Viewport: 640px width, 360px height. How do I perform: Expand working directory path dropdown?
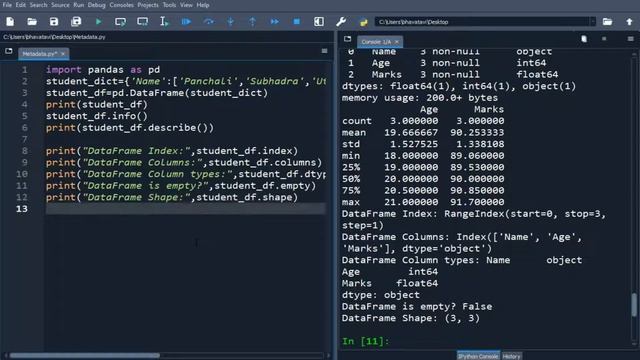pos(593,22)
